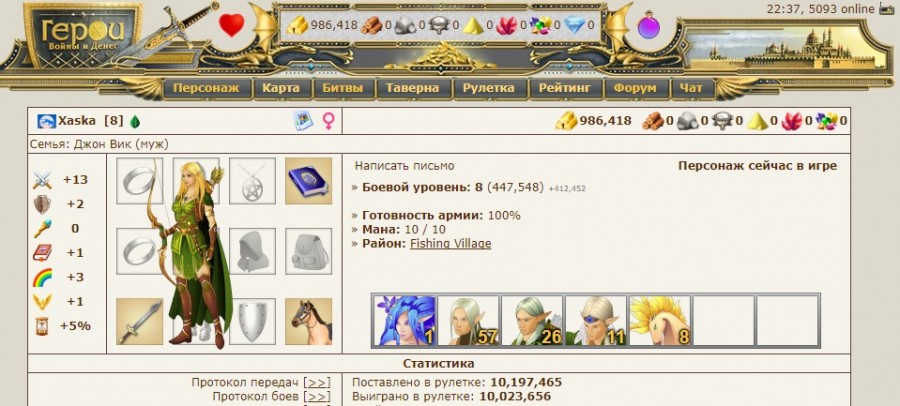Open the Форум menu item
Image resolution: width=900 pixels, height=406 pixels.
(635, 88)
